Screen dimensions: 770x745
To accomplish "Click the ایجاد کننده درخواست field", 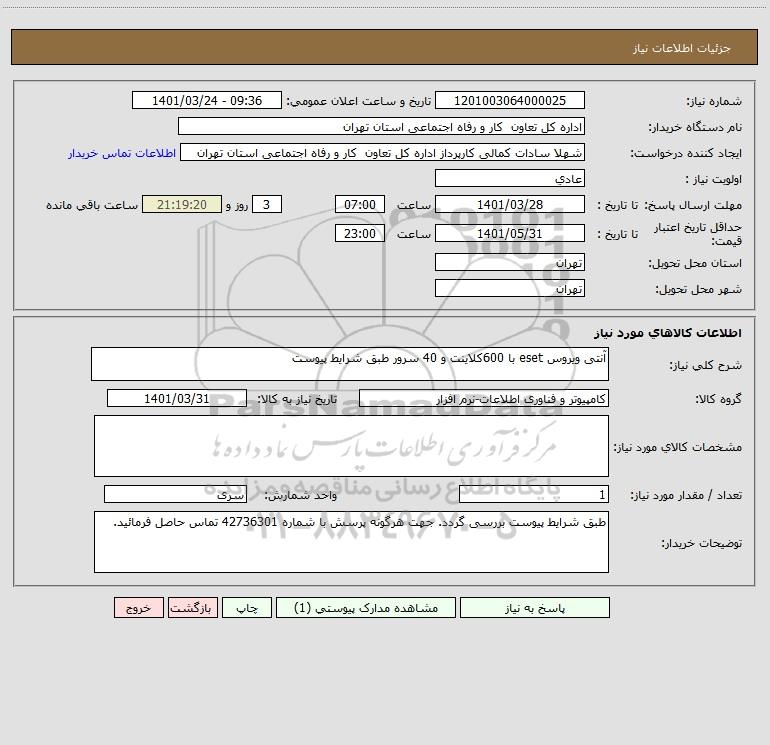I will point(383,152).
